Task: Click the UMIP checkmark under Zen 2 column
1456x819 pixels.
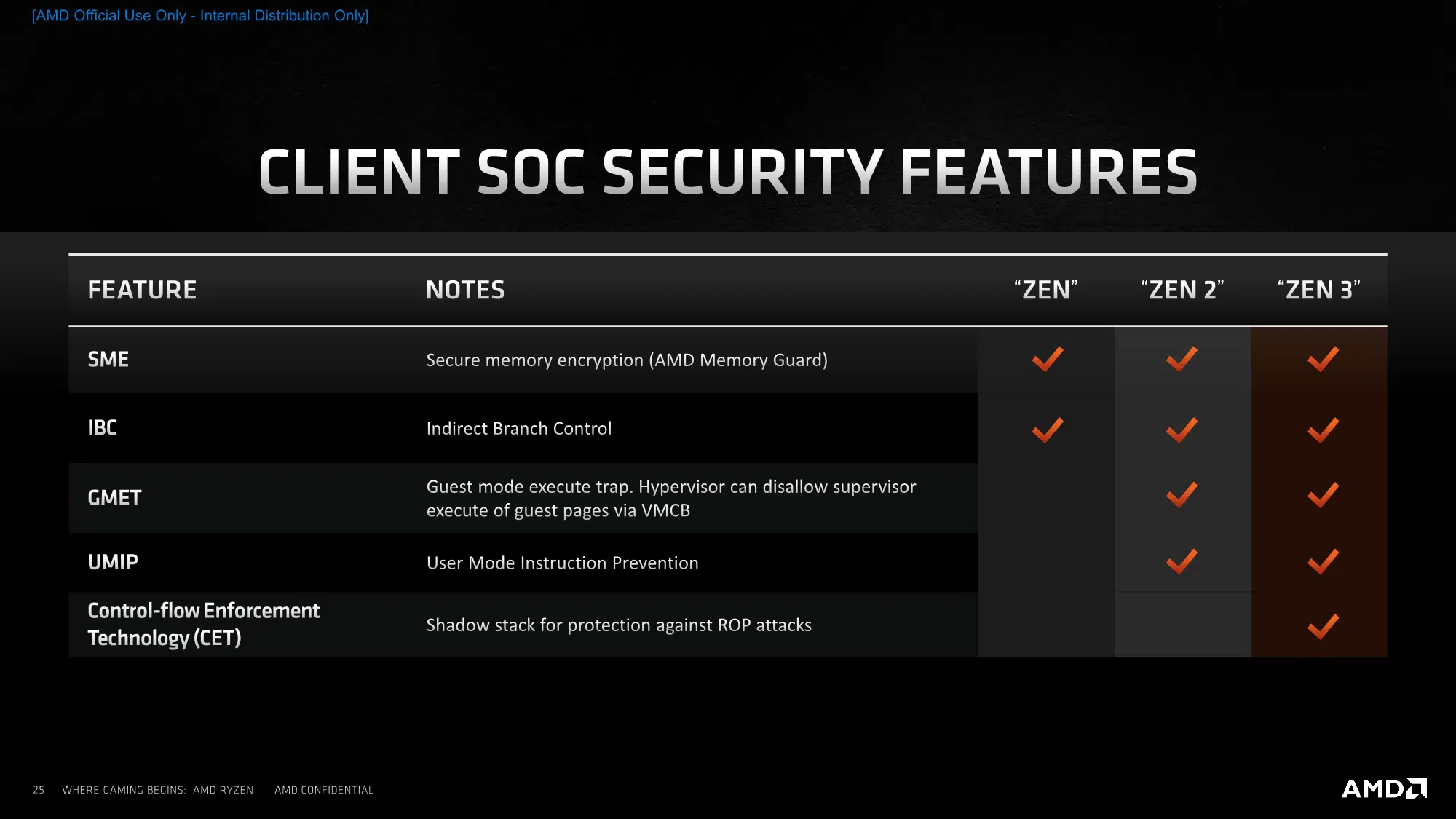Action: pos(1182,561)
